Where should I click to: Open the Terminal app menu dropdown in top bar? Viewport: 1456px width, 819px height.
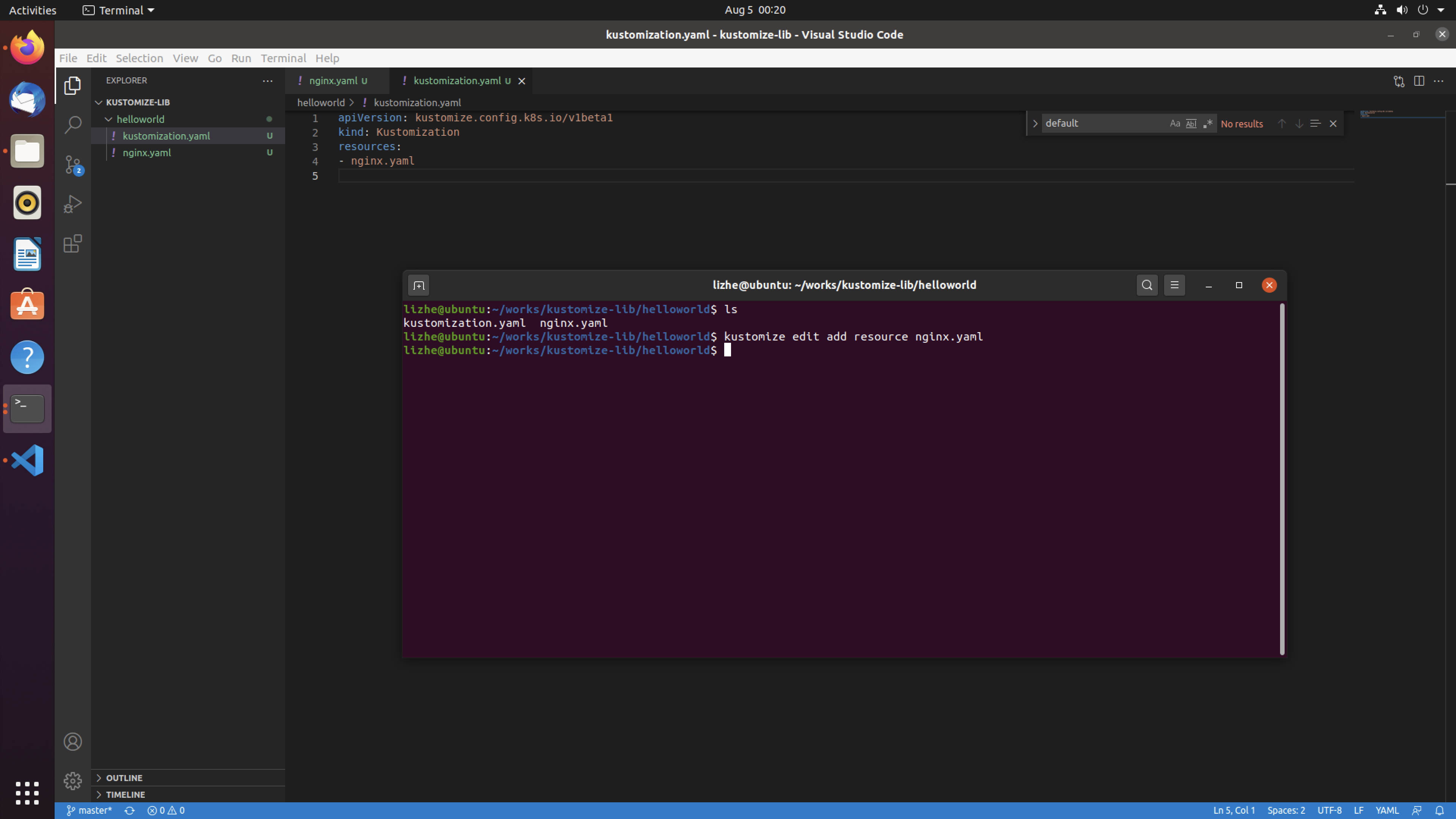(x=119, y=10)
